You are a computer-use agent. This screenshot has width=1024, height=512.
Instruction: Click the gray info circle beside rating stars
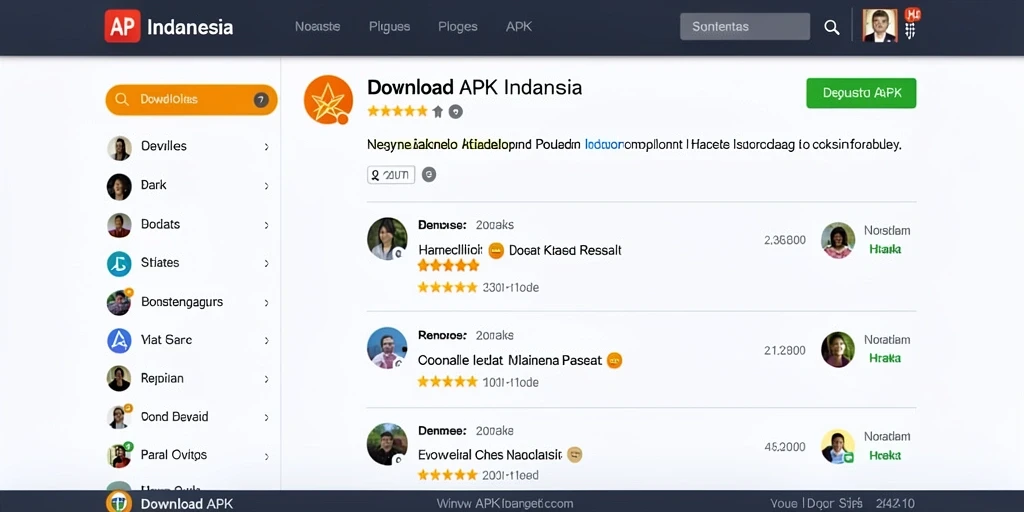coord(456,112)
